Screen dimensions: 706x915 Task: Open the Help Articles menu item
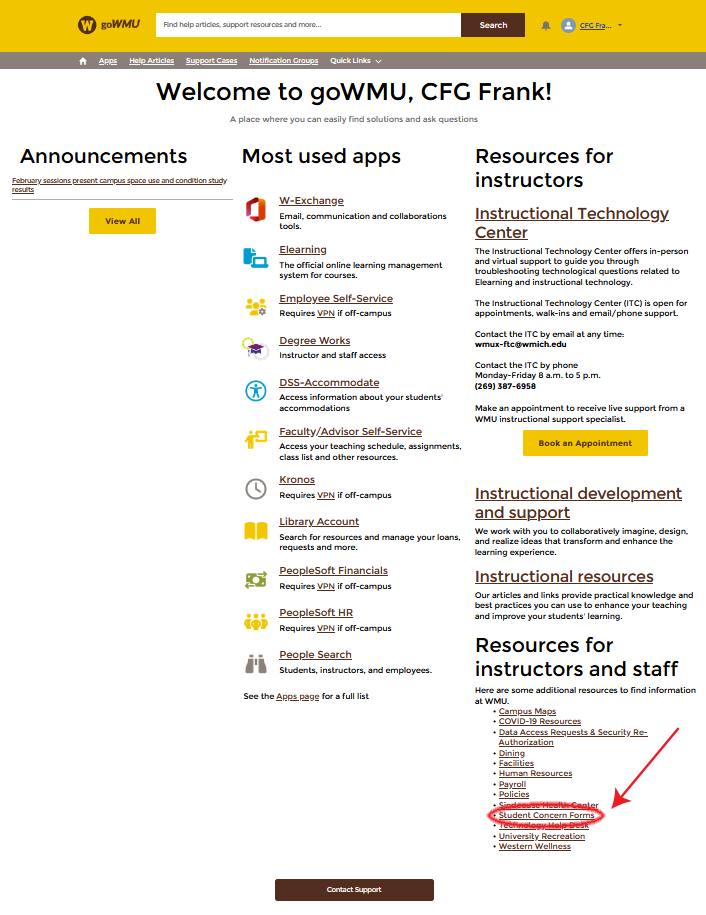pyautogui.click(x=151, y=61)
